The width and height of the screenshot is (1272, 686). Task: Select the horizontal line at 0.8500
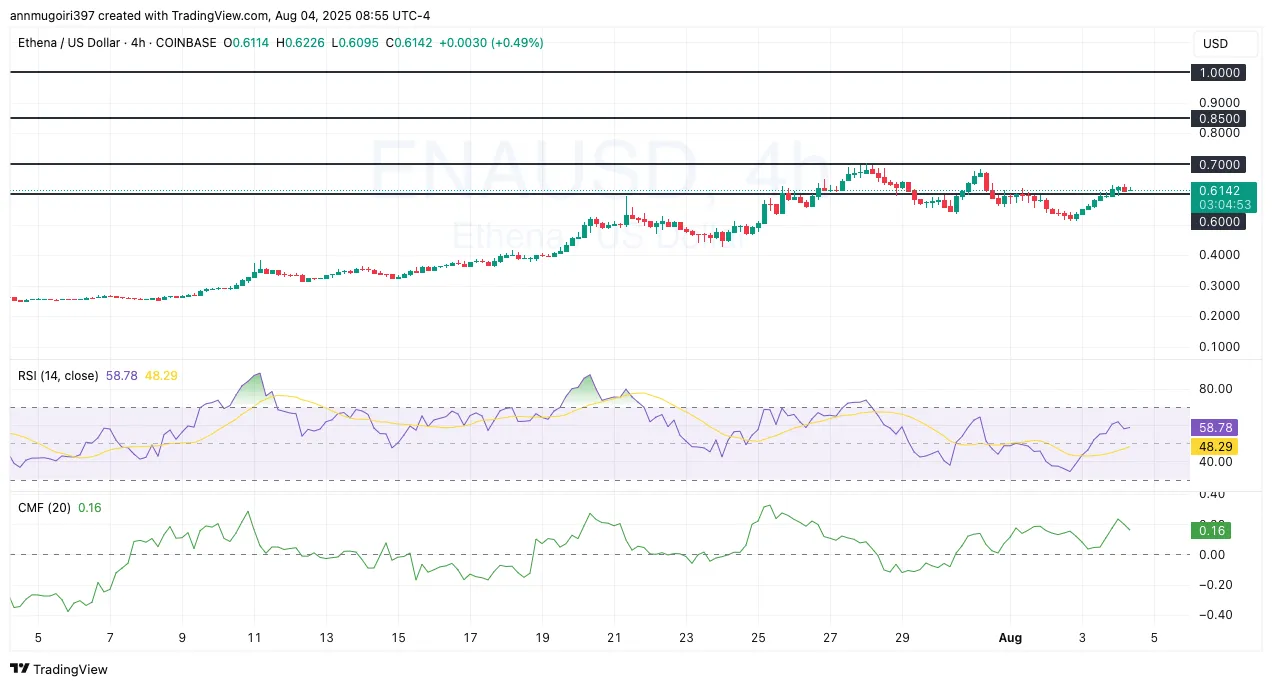tap(600, 118)
